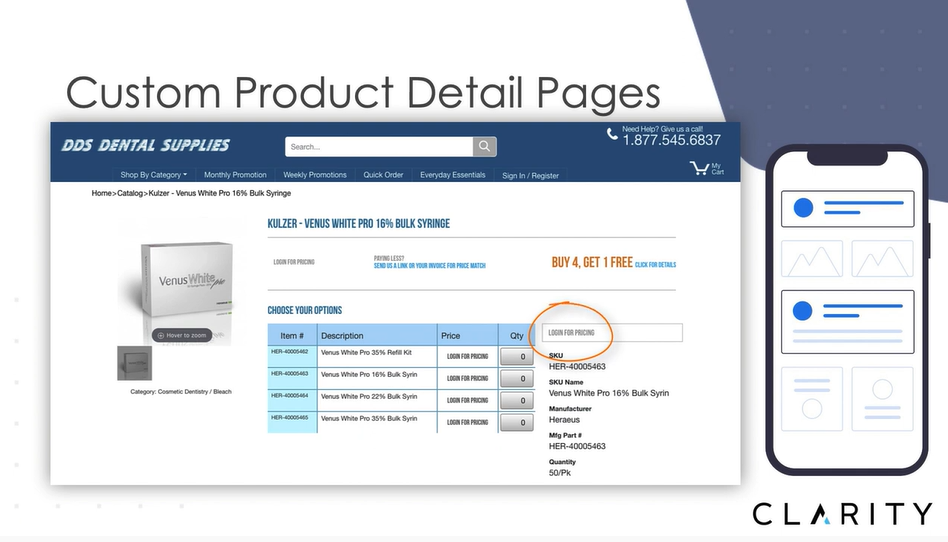Viewport: 948px width, 542px height.
Task: Click Login For Pricing in 16% Bulk row
Action: click(467, 378)
